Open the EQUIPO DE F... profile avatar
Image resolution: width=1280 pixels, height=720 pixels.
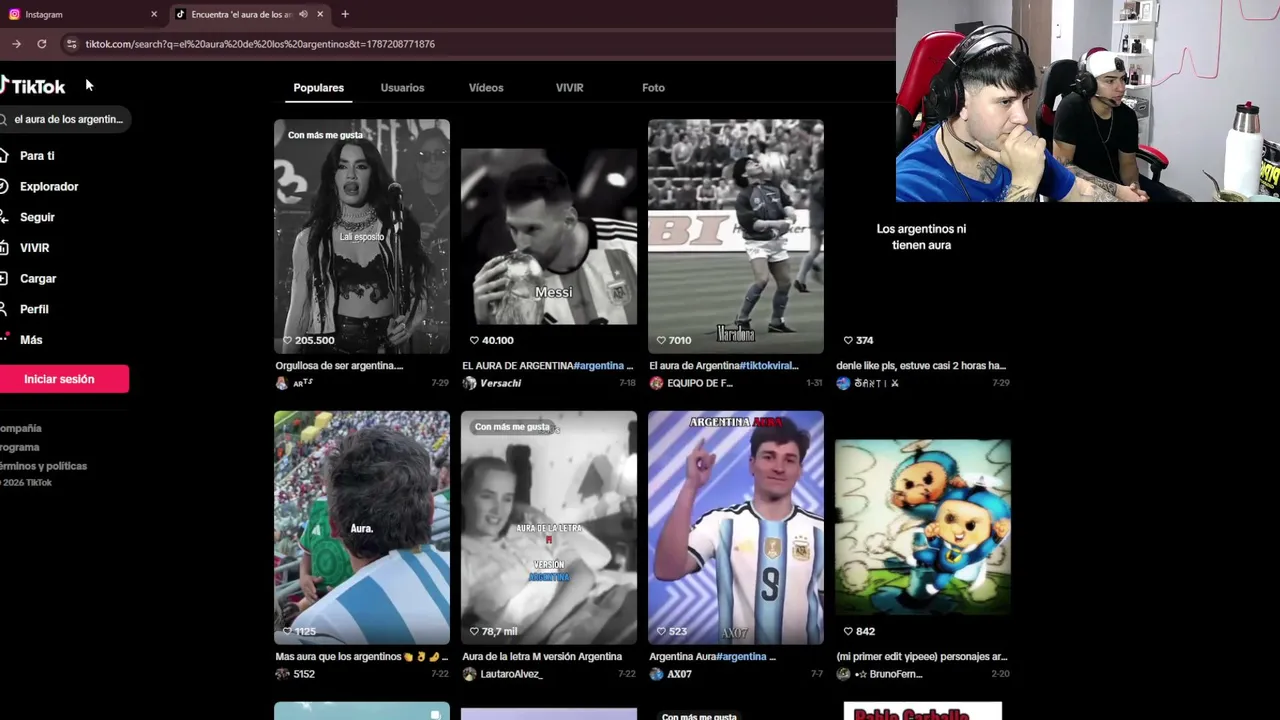pos(656,383)
